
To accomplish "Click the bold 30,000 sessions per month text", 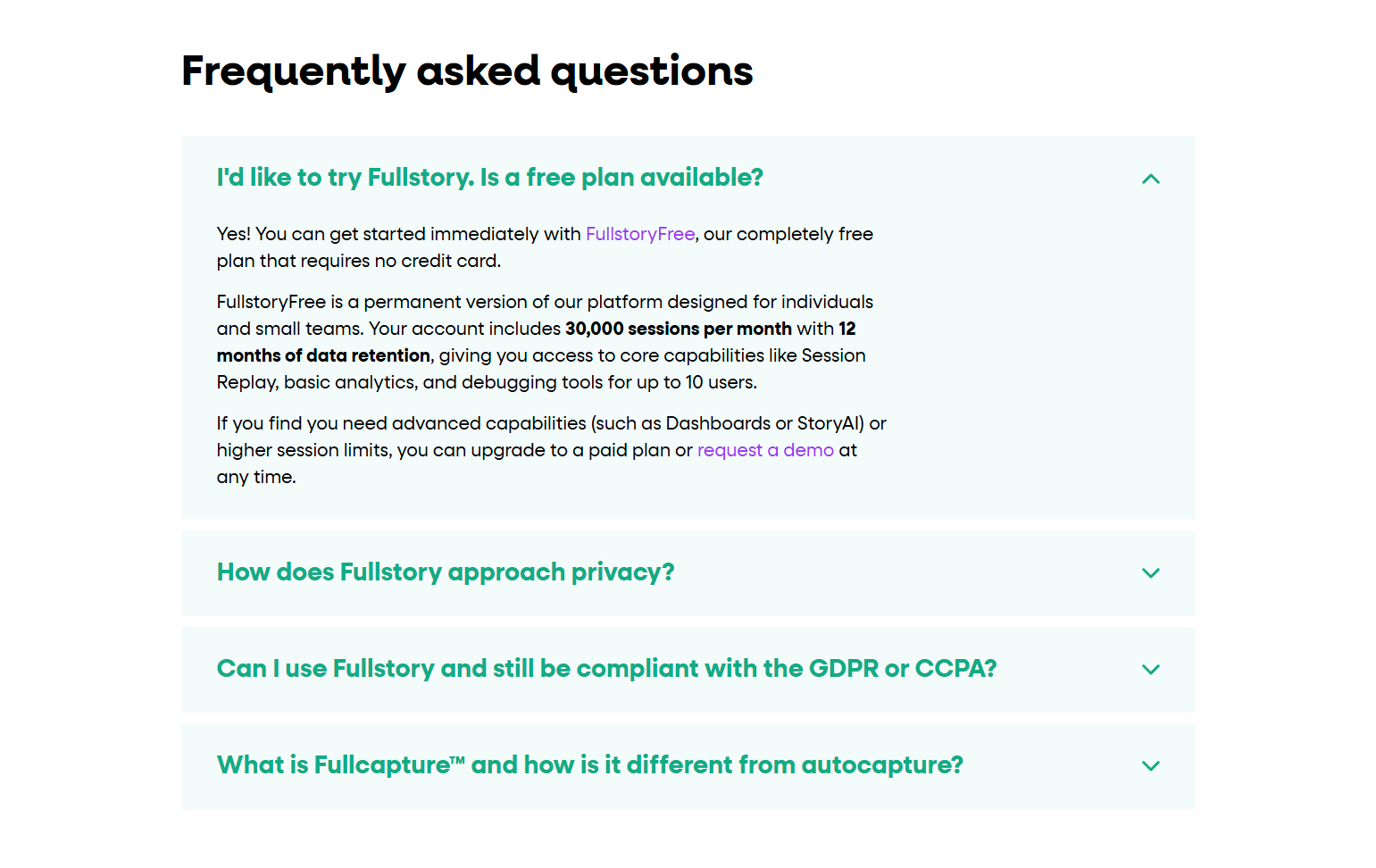I will tap(678, 329).
